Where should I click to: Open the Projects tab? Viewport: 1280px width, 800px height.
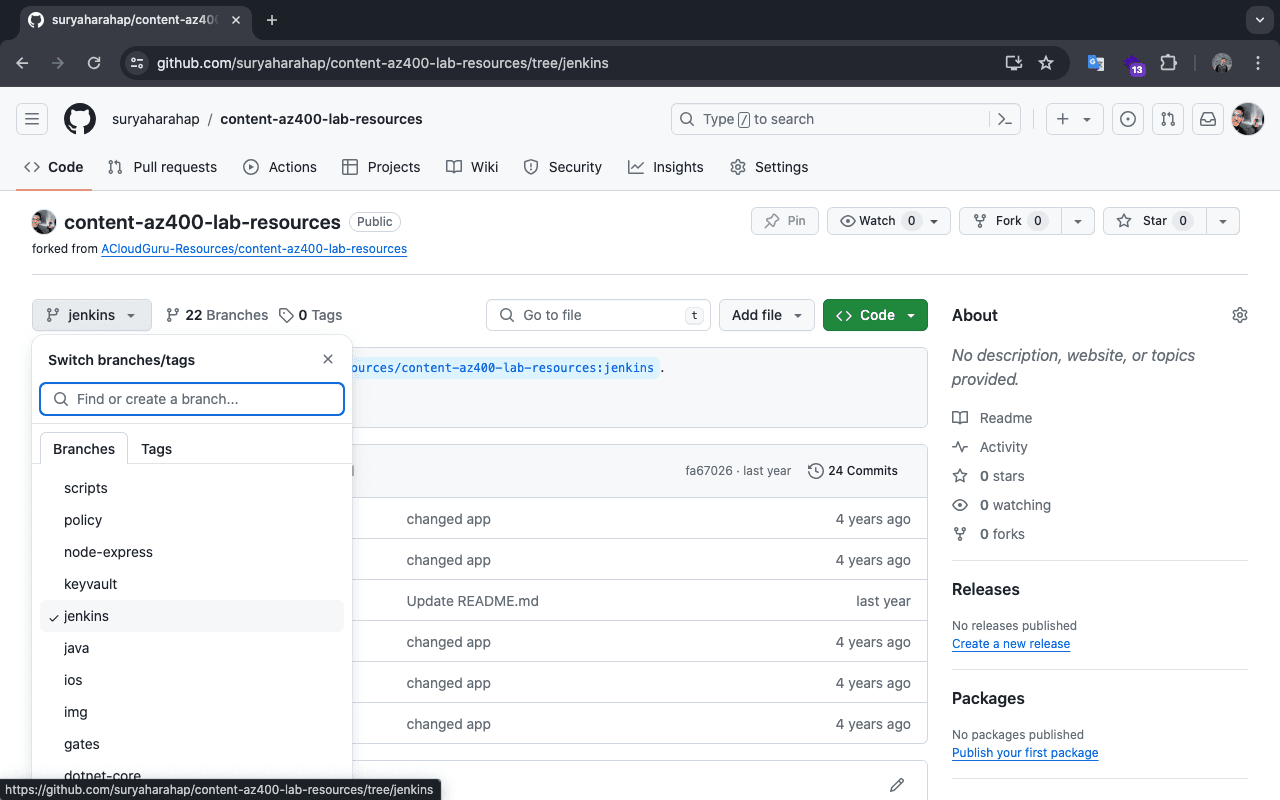click(x=381, y=167)
